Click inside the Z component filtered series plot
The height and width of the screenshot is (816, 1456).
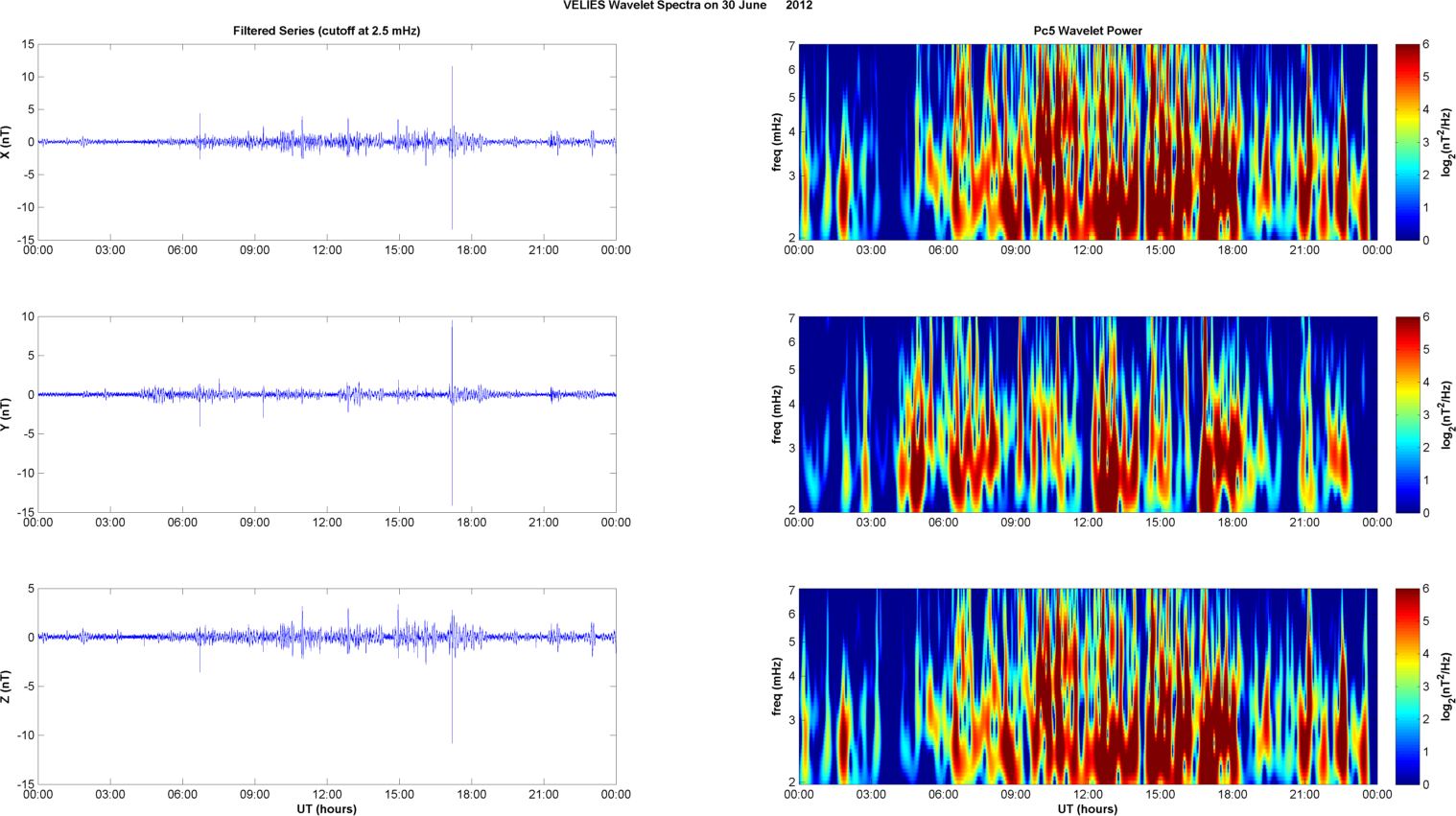(x=326, y=687)
